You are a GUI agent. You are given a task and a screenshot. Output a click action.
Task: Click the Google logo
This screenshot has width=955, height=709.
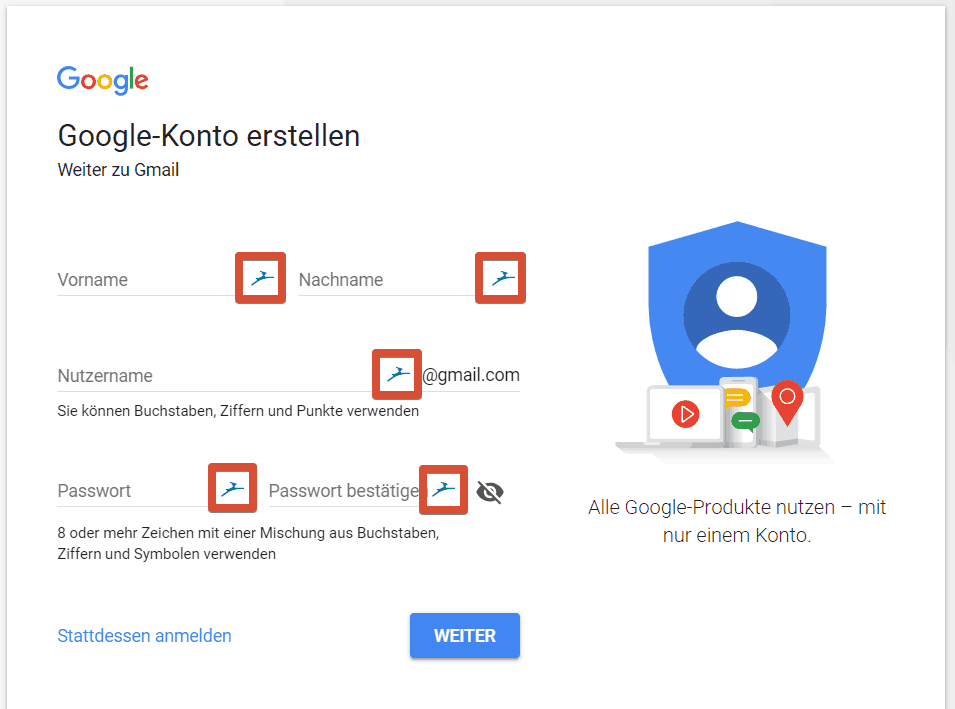pos(103,80)
